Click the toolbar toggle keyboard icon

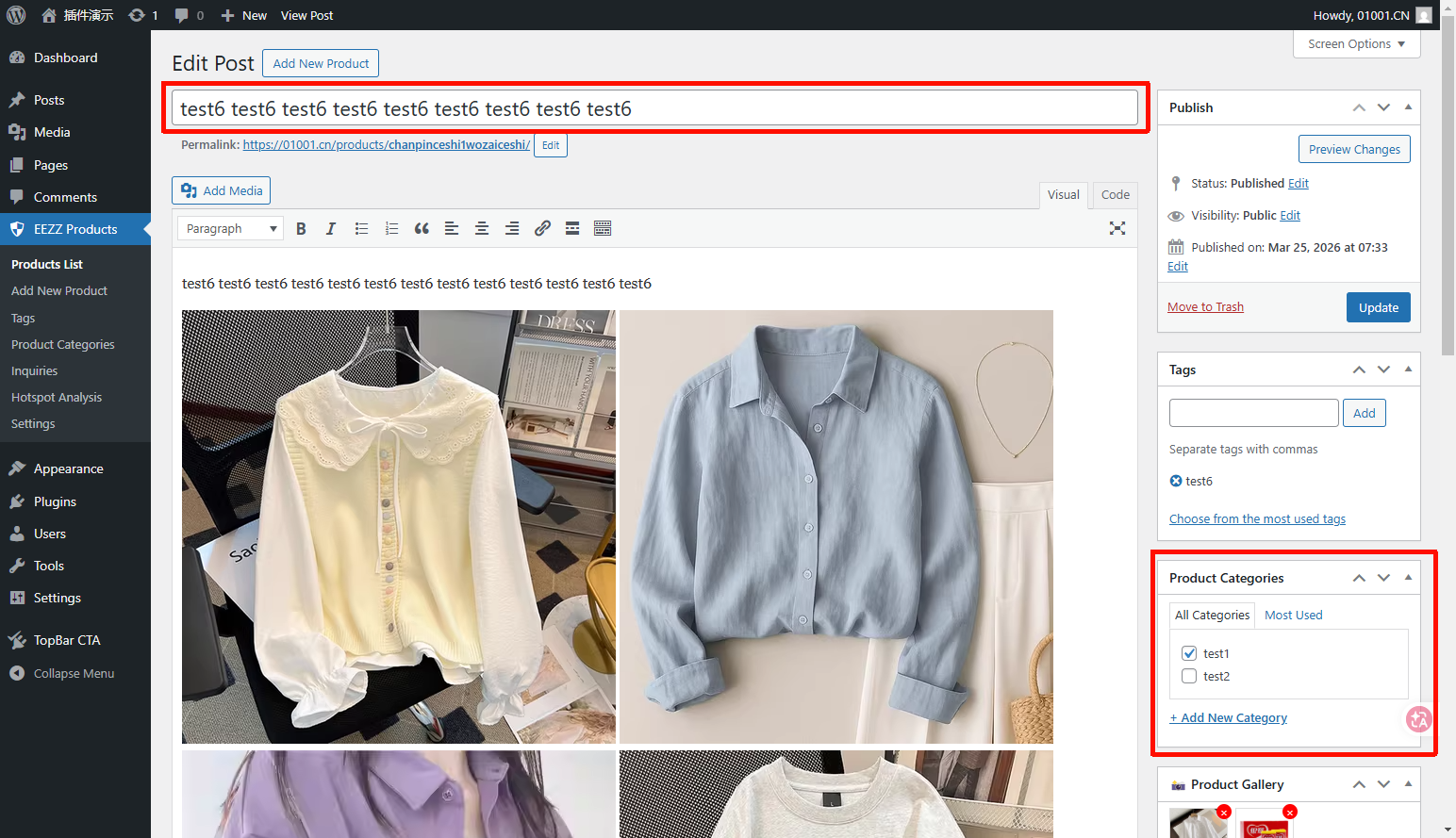[603, 229]
